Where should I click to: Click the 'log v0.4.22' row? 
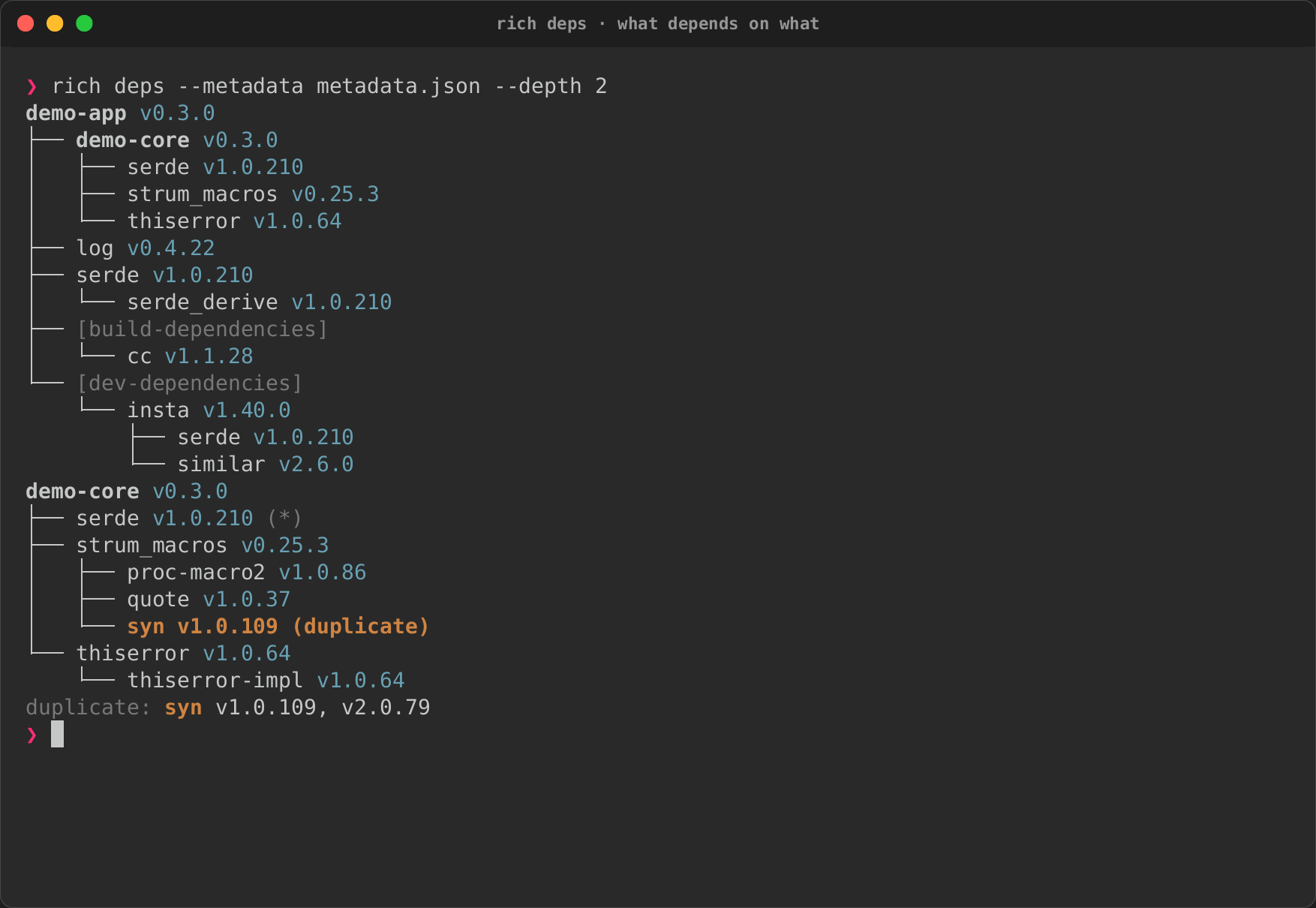point(146,248)
